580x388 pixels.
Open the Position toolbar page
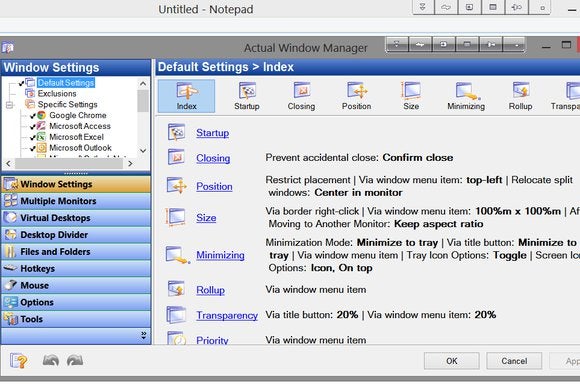click(x=357, y=96)
